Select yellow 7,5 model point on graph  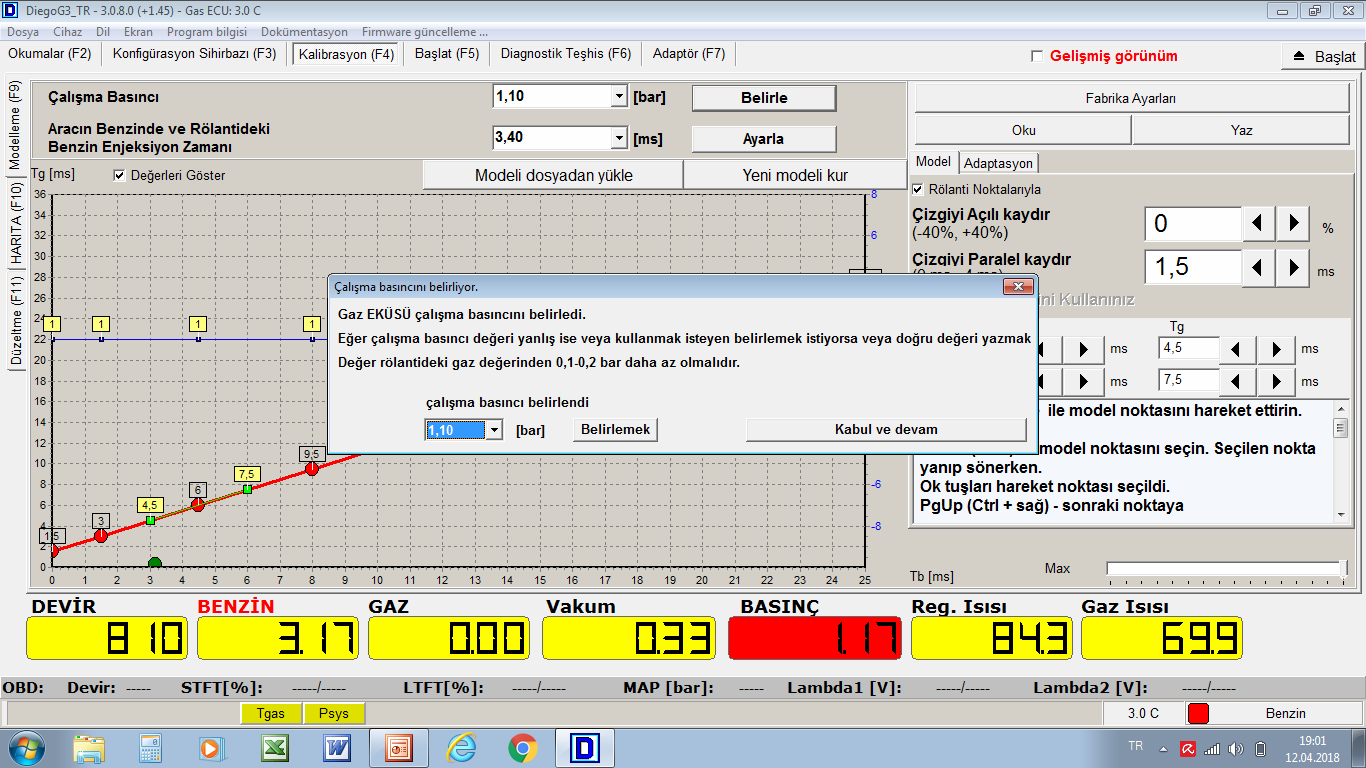click(247, 488)
